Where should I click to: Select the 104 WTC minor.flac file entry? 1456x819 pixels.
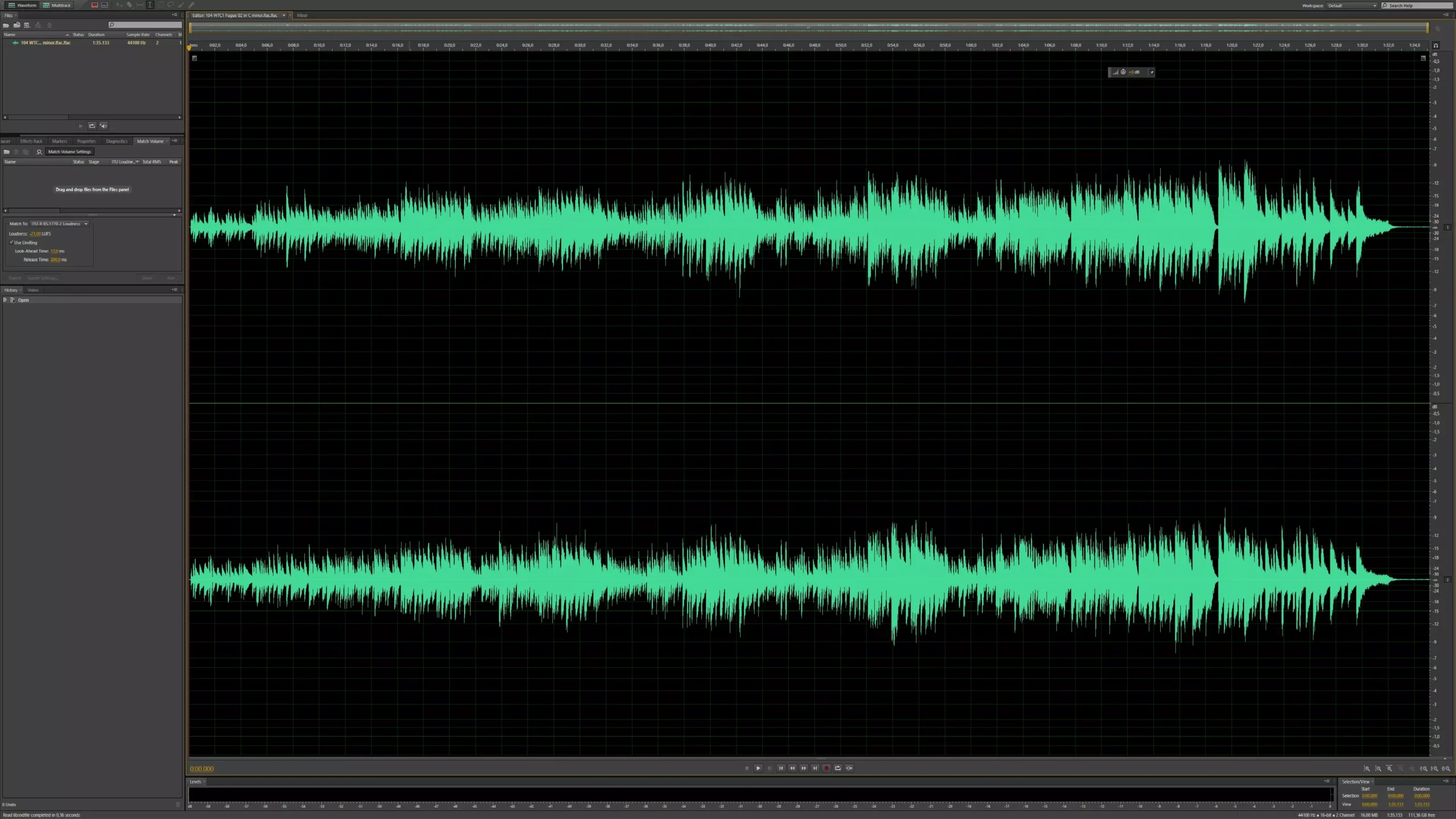(x=45, y=43)
